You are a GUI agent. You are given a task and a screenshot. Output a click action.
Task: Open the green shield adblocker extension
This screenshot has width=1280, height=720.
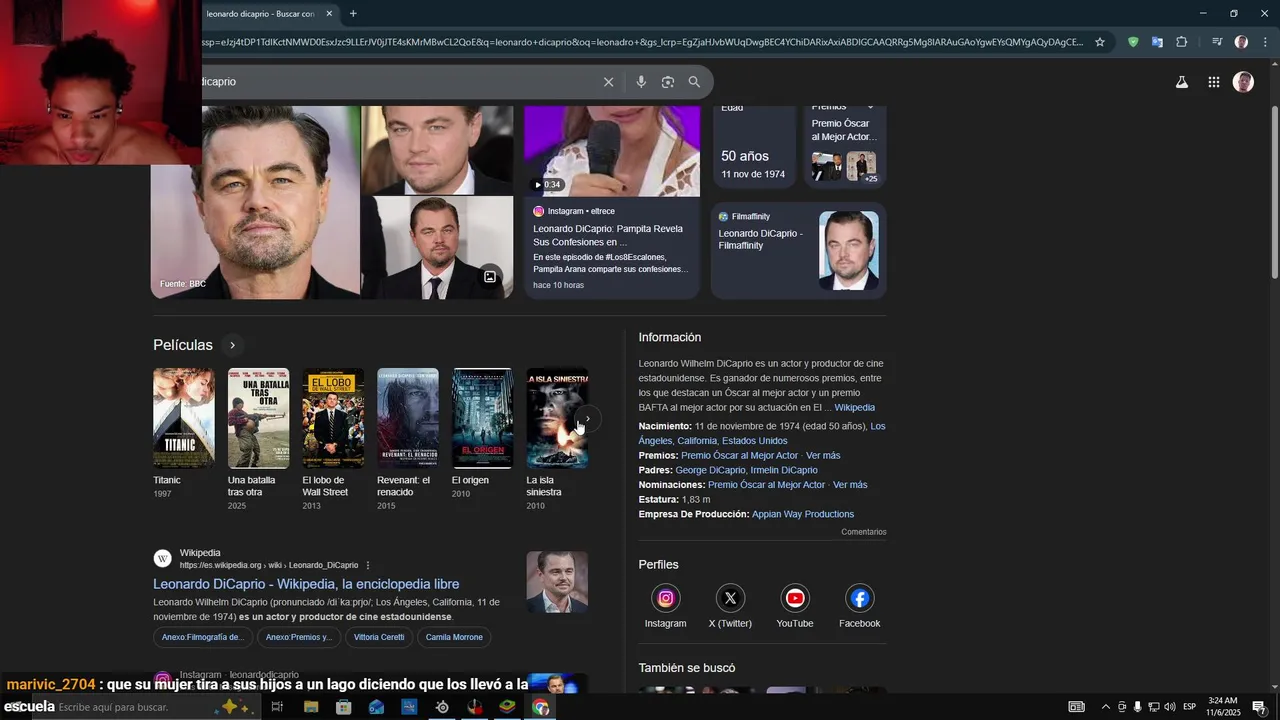tap(1133, 42)
